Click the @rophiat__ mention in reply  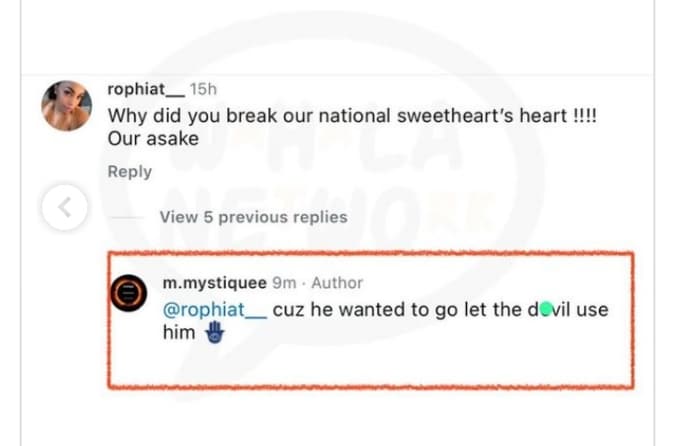tap(214, 310)
